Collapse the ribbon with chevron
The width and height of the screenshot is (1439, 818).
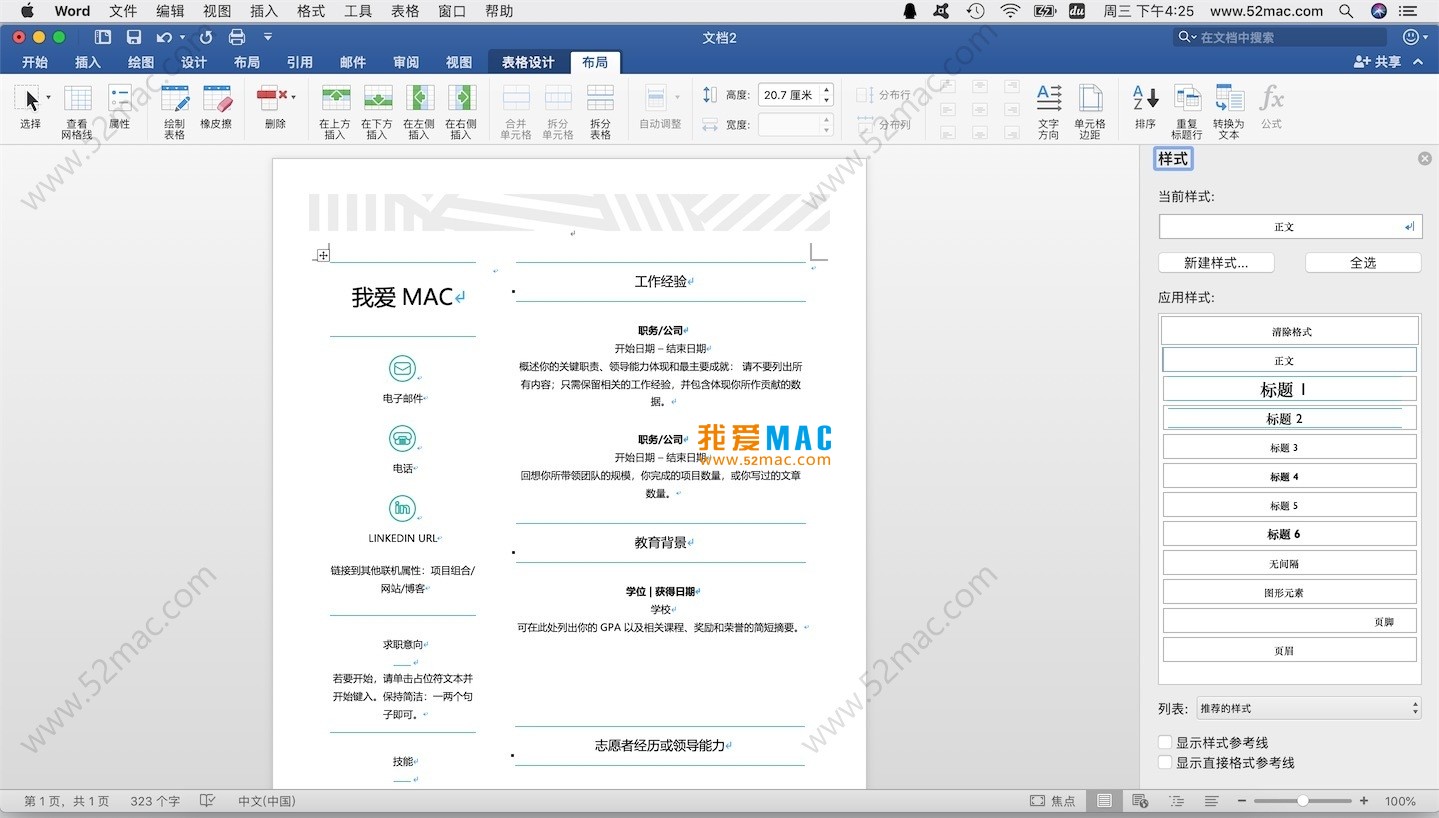coord(1418,62)
